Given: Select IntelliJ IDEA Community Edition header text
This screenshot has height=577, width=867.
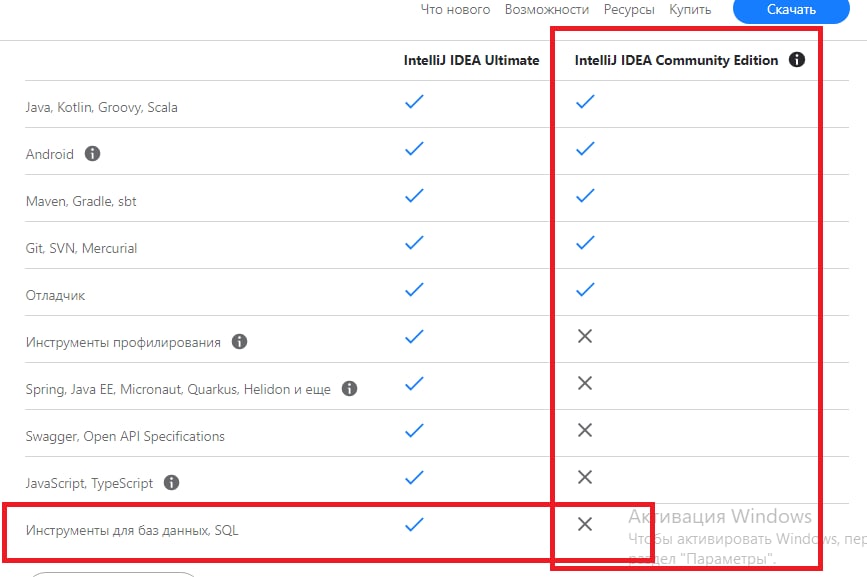Looking at the screenshot, I should point(676,60).
